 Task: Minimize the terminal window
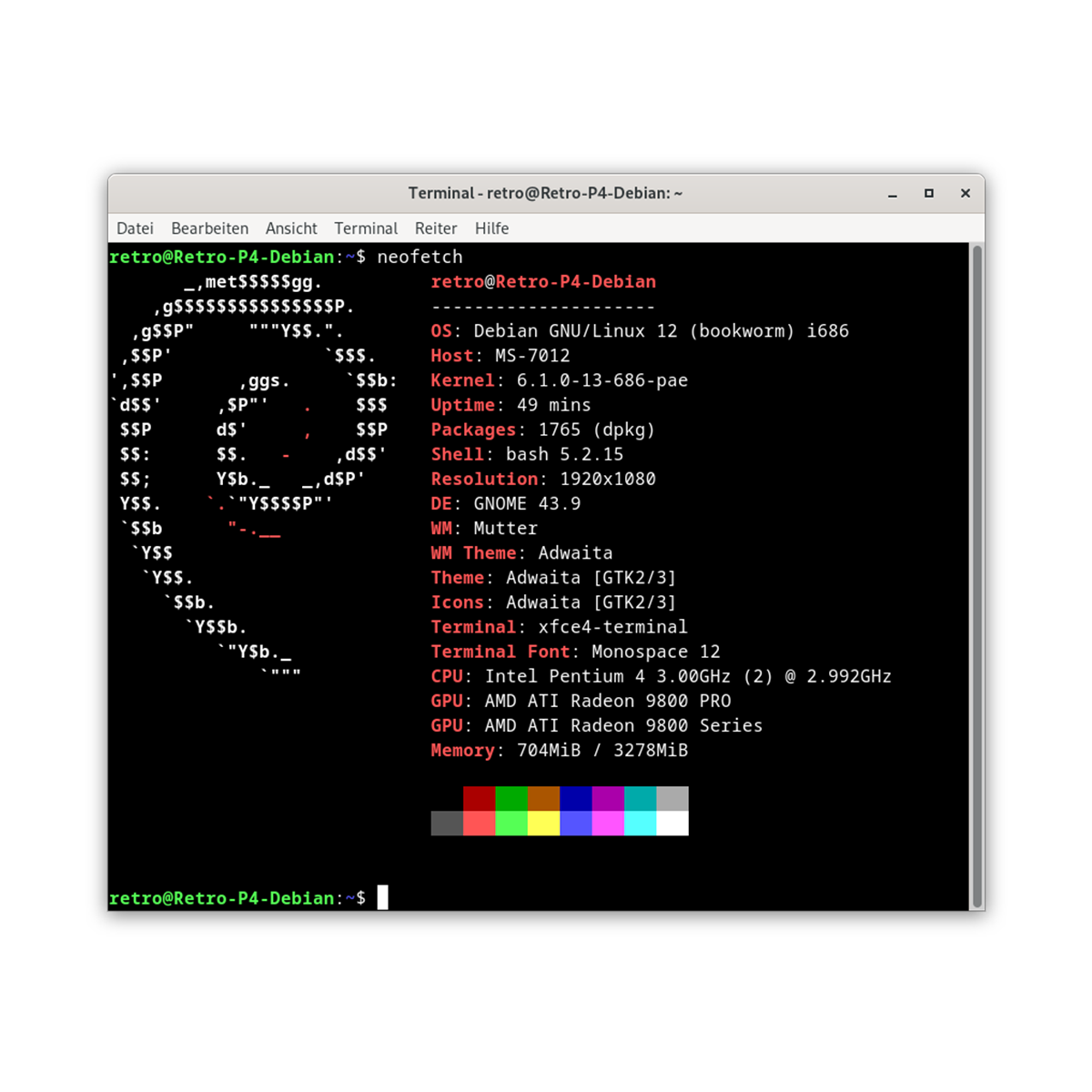(893, 194)
